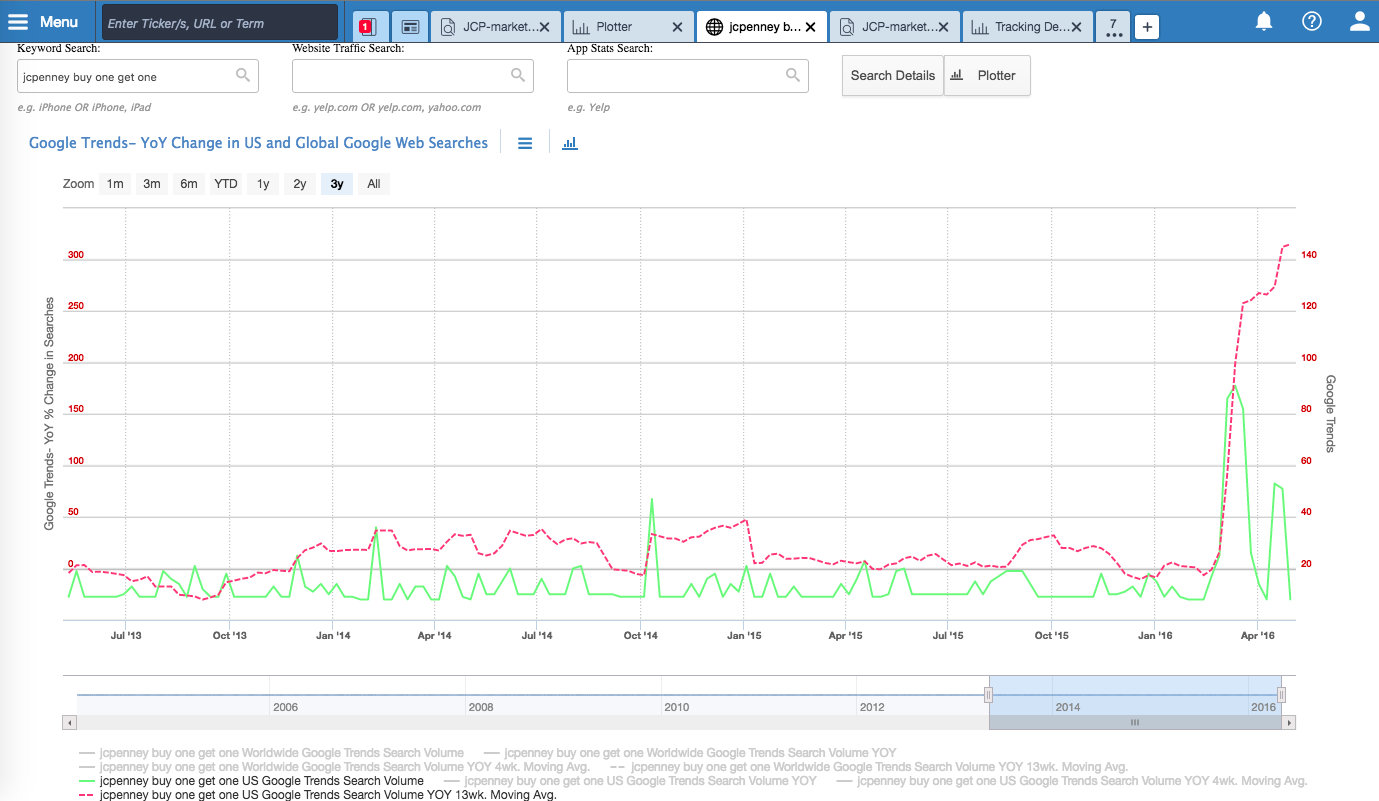Toggle Worldwide Google Trends Search Volume series
The image size is (1379, 801).
pos(271,753)
